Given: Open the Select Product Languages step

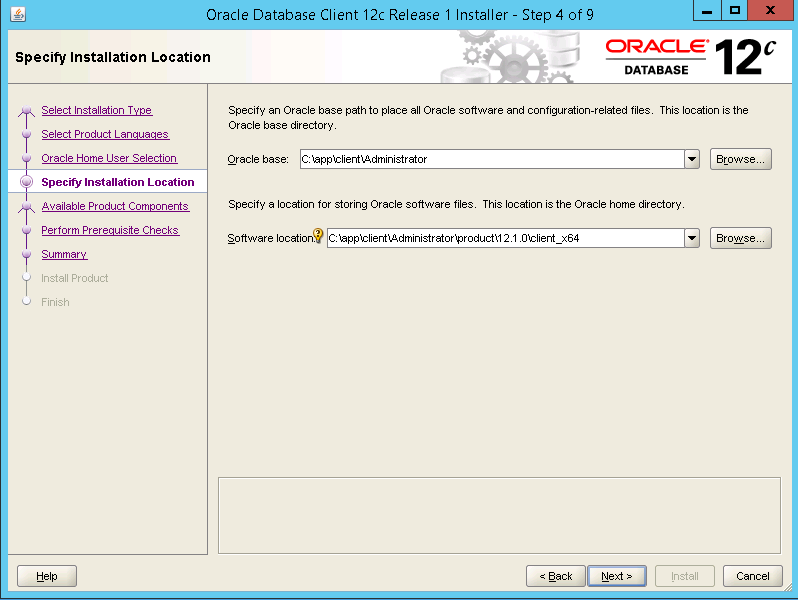Looking at the screenshot, I should pyautogui.click(x=105, y=134).
